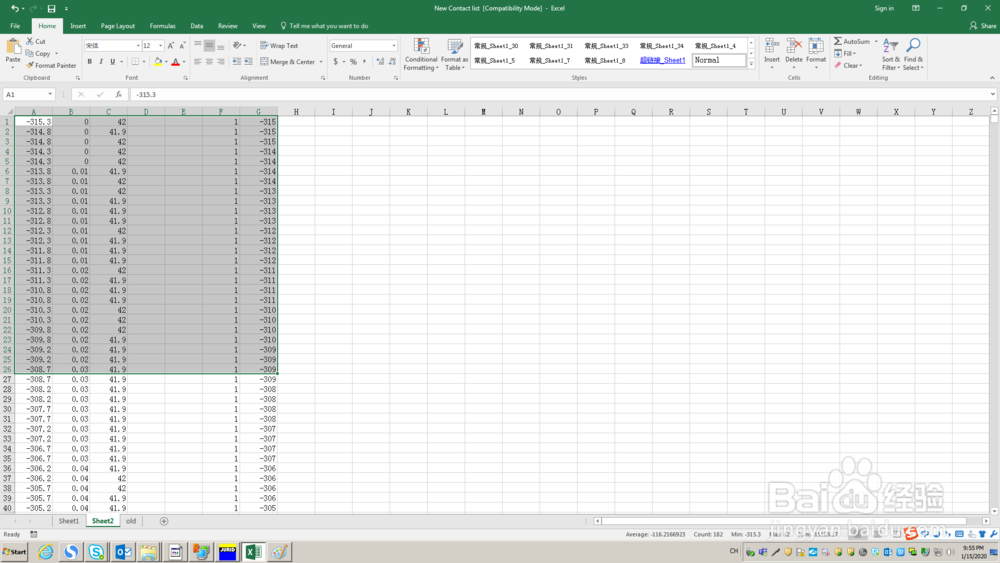This screenshot has width=1000, height=563.
Task: Increase decimal places
Action: coord(380,62)
